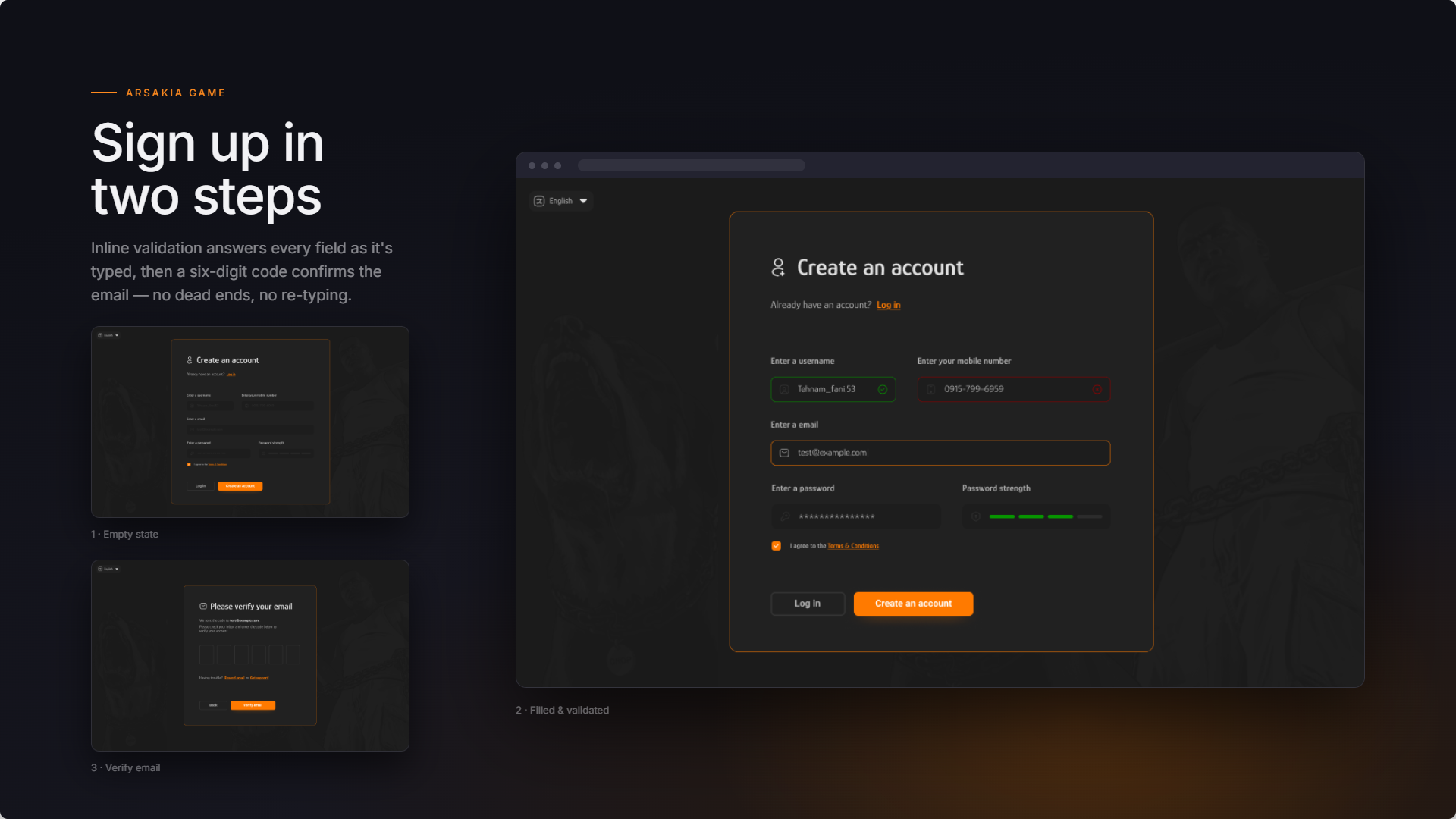Click the '3 · Verify email' caption
Screen dimensions: 1456x819
pyautogui.click(x=126, y=767)
